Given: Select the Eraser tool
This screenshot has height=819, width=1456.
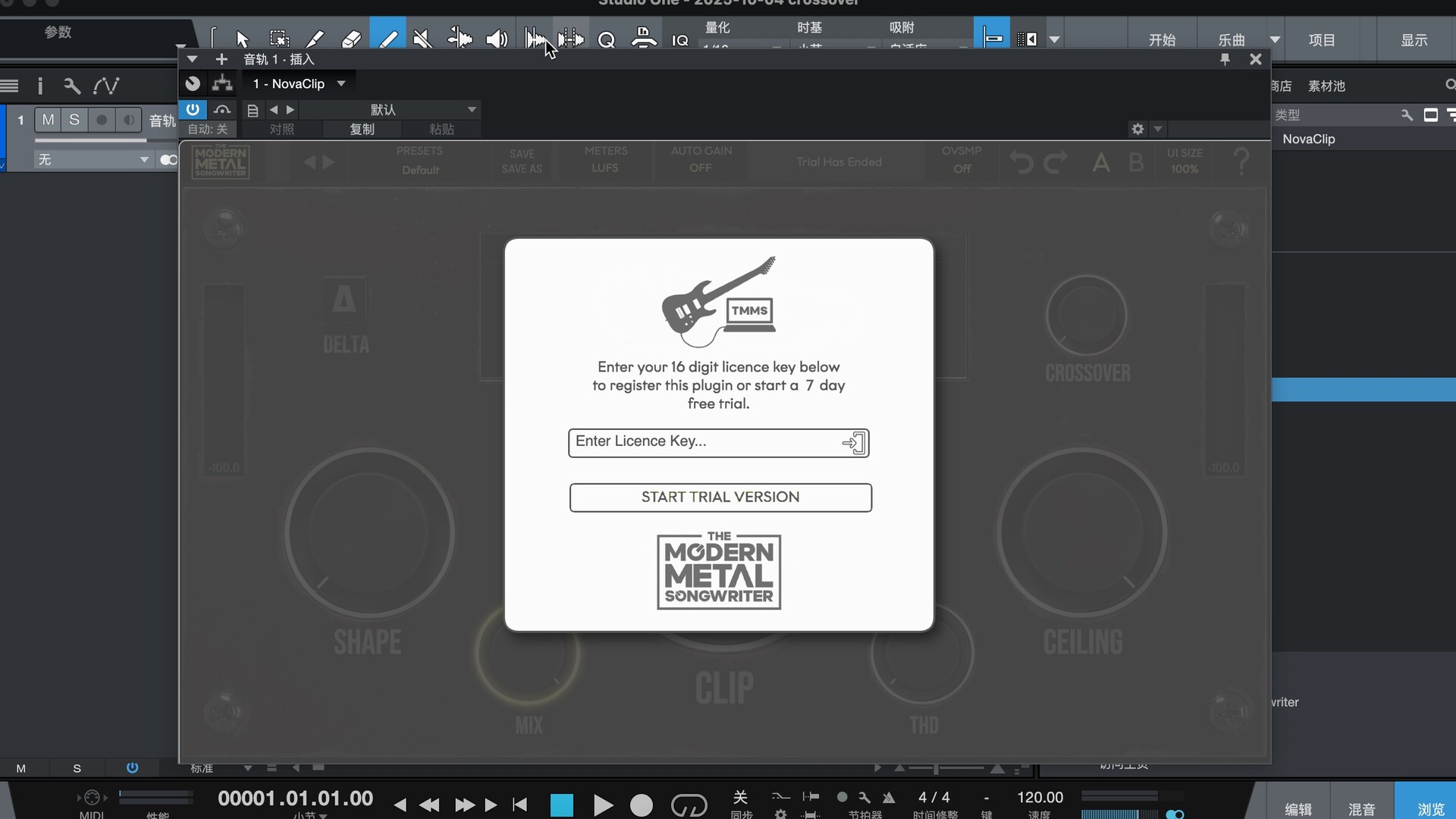Looking at the screenshot, I should (x=351, y=39).
